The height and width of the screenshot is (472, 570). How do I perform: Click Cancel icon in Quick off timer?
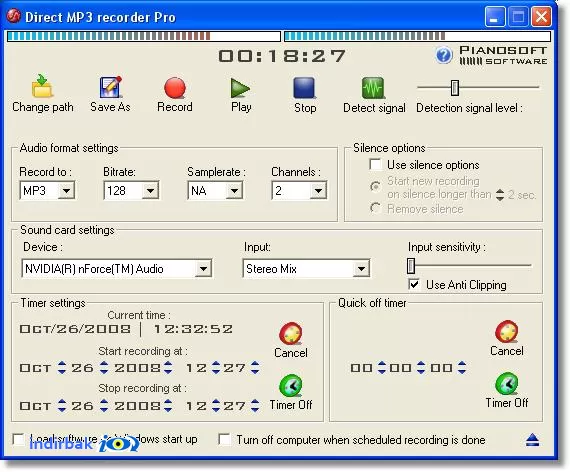pyautogui.click(x=506, y=331)
